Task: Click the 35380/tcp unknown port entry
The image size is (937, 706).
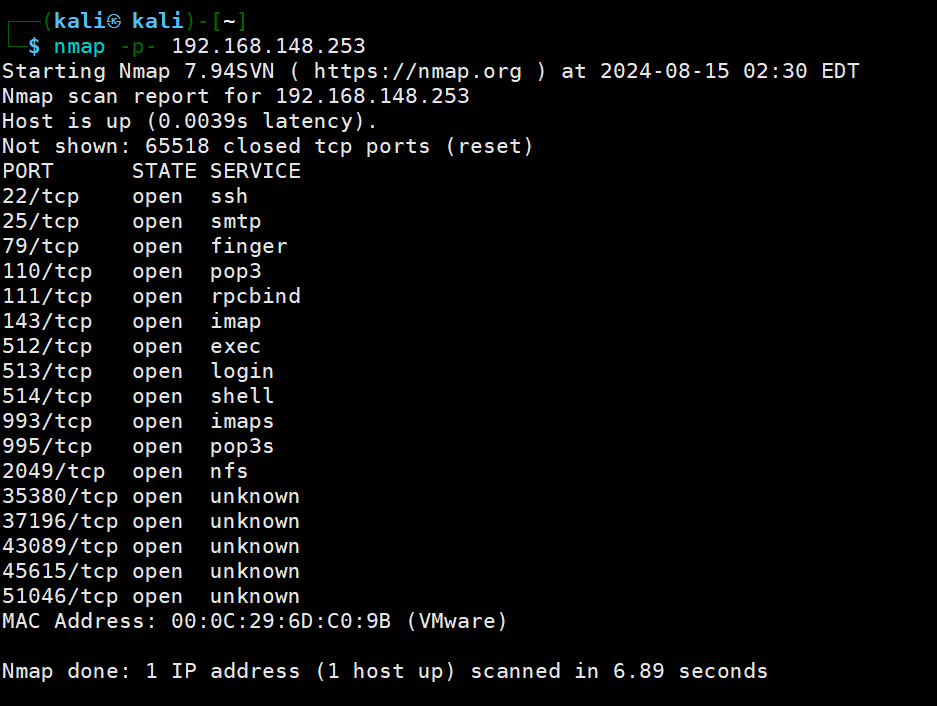Action: tap(151, 497)
